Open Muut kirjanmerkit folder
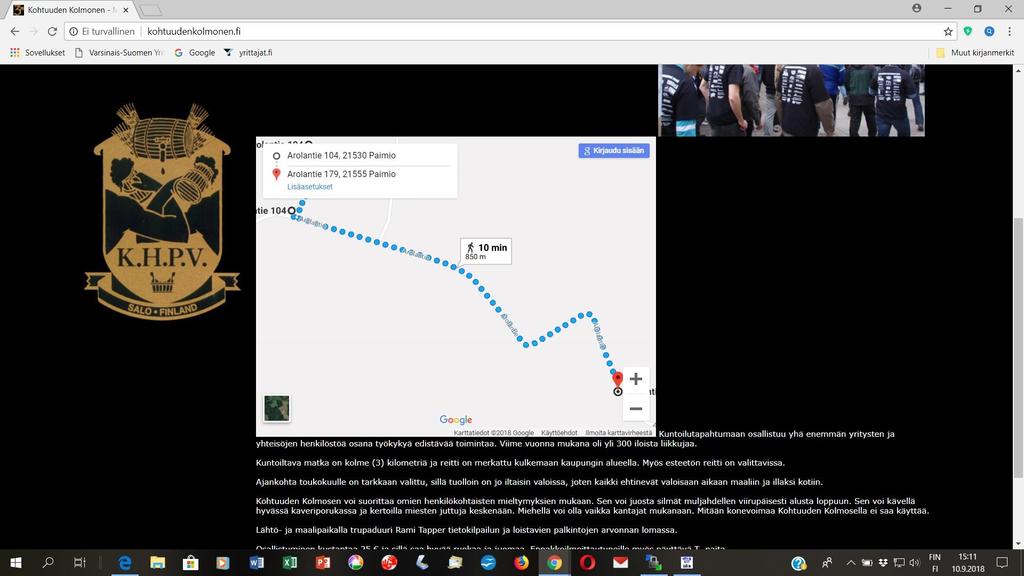This screenshot has width=1024, height=576. tap(975, 53)
